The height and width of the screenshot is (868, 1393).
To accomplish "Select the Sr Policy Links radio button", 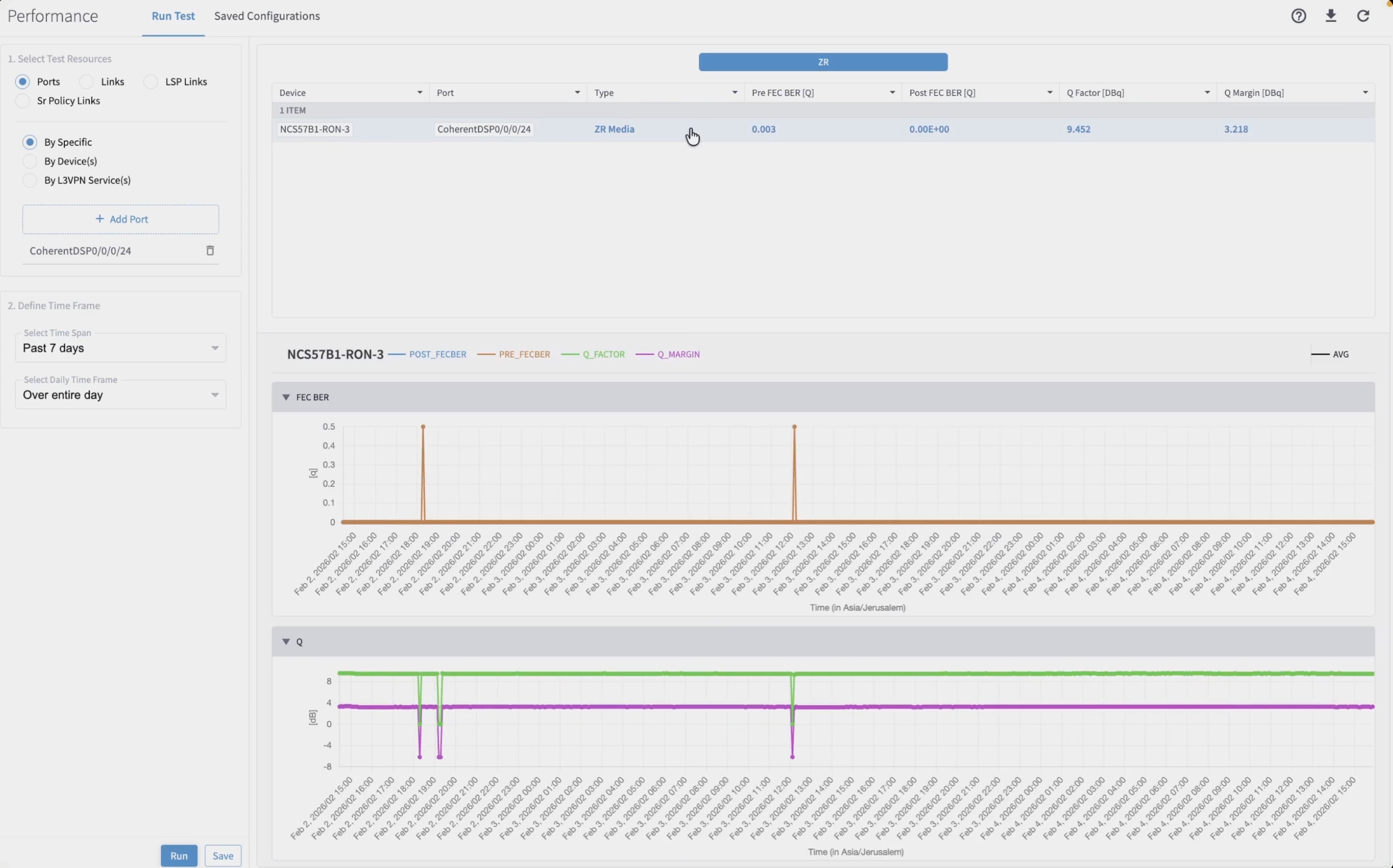I will [x=22, y=101].
